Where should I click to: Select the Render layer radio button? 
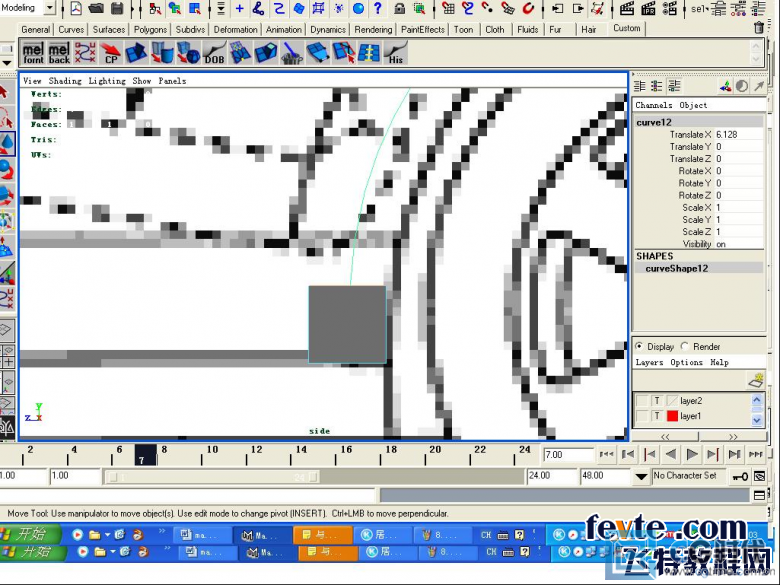(x=685, y=346)
